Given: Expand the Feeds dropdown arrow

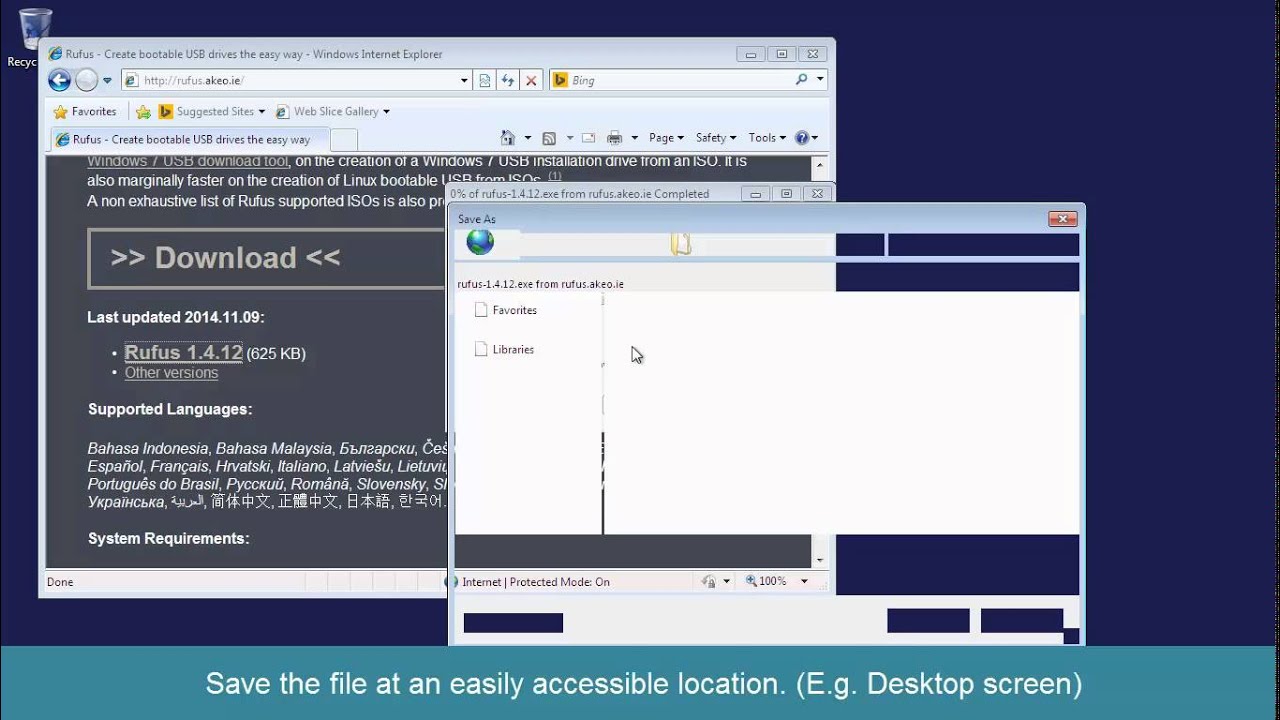Looking at the screenshot, I should tap(570, 138).
